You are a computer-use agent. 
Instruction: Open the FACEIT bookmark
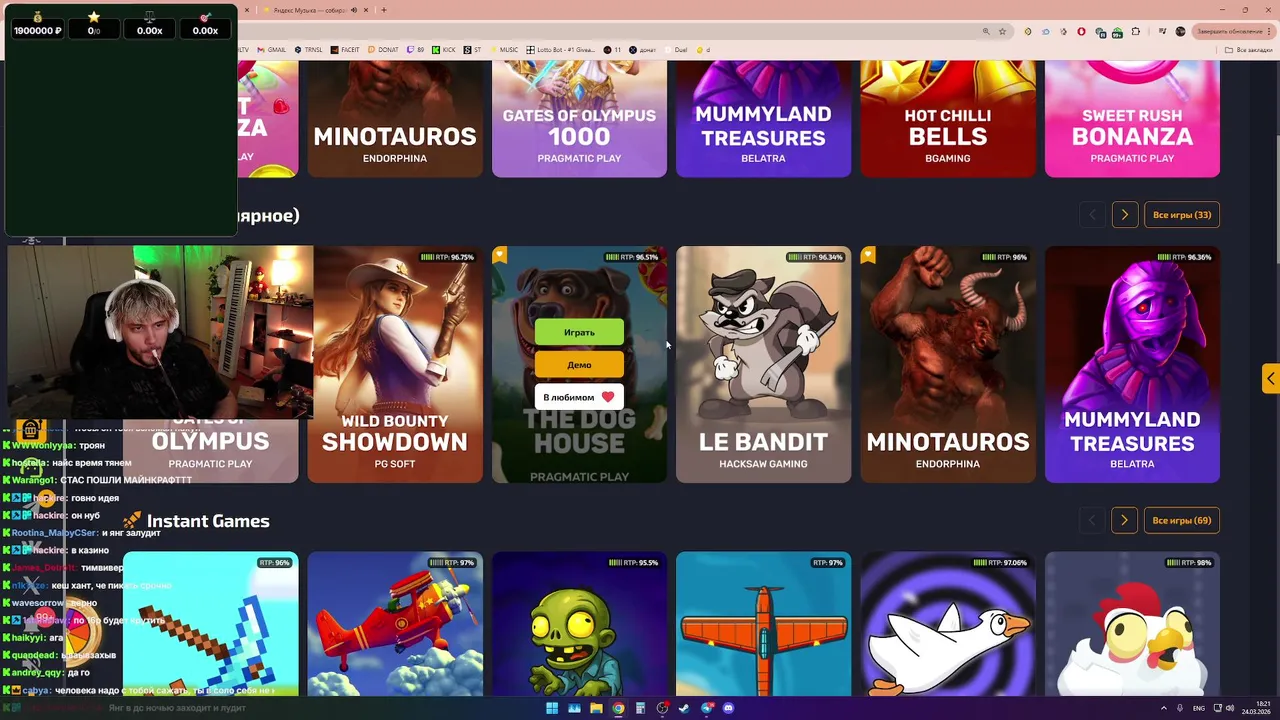345,49
